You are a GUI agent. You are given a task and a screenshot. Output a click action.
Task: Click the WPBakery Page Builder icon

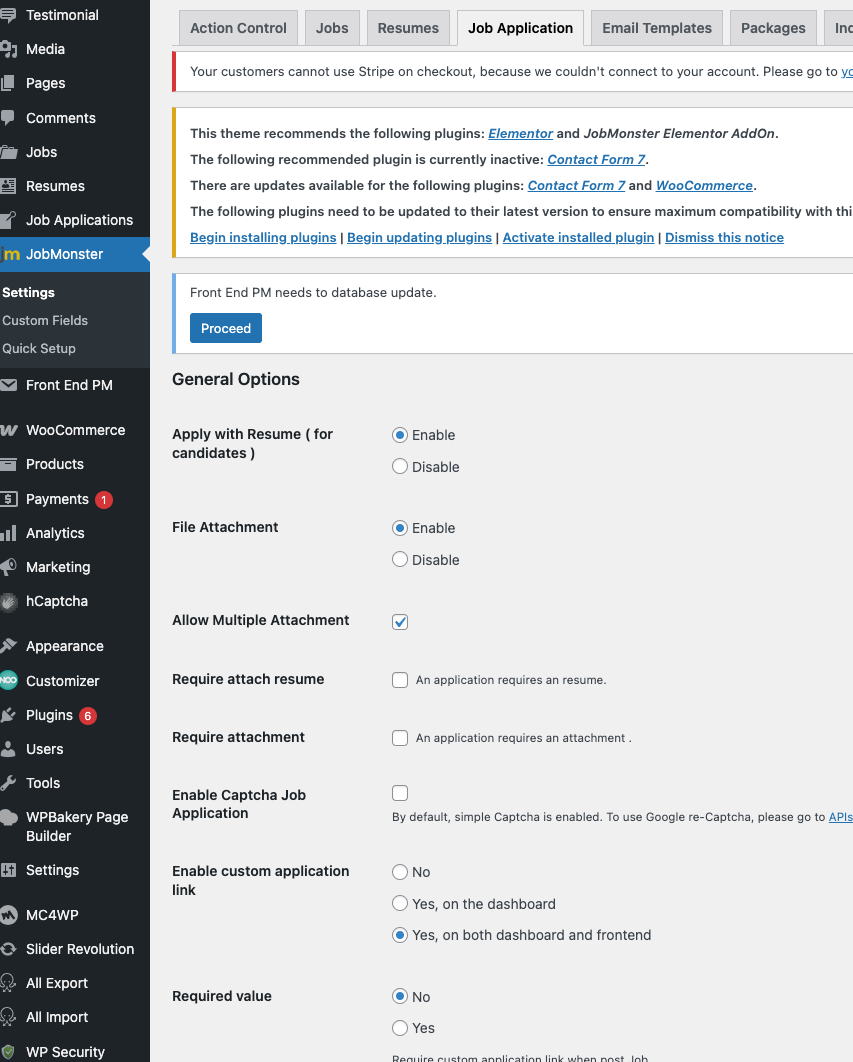click(8, 817)
